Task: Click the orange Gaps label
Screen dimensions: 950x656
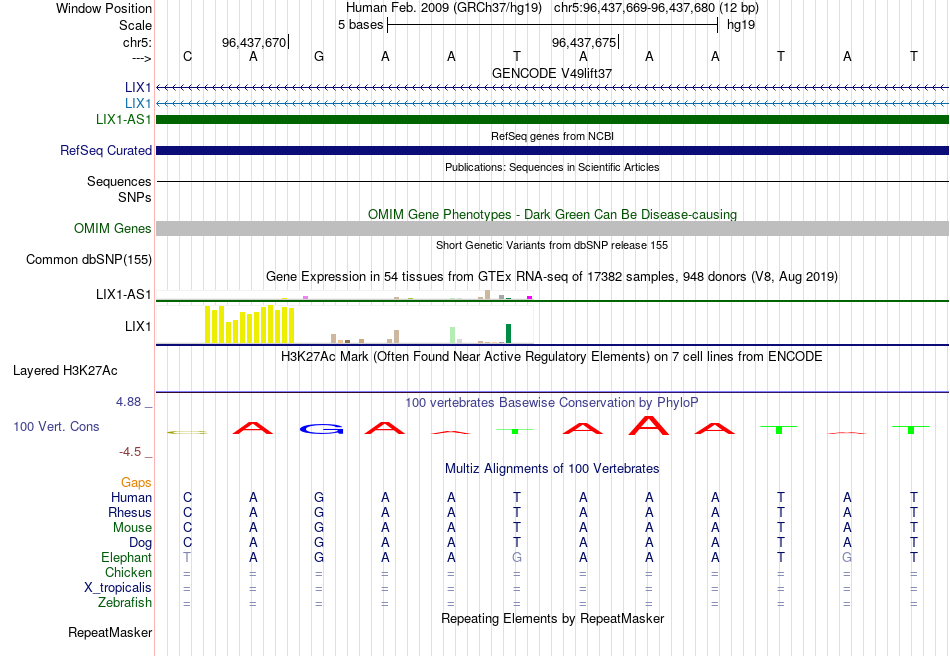Action: pyautogui.click(x=136, y=483)
